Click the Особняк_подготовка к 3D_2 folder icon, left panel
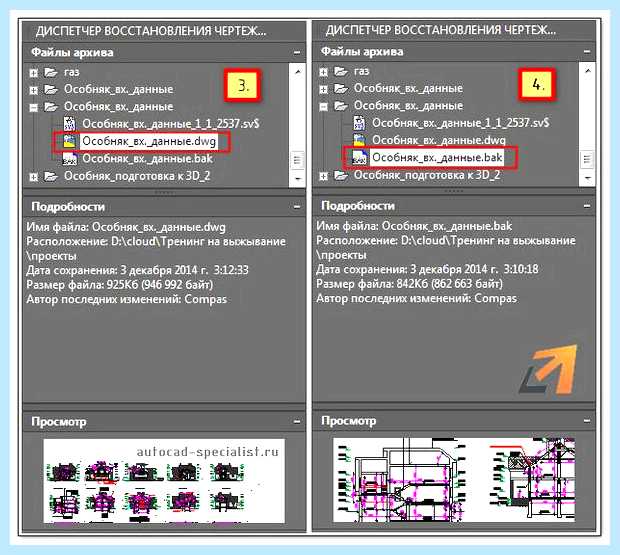The height and width of the screenshot is (555, 620). point(51,176)
